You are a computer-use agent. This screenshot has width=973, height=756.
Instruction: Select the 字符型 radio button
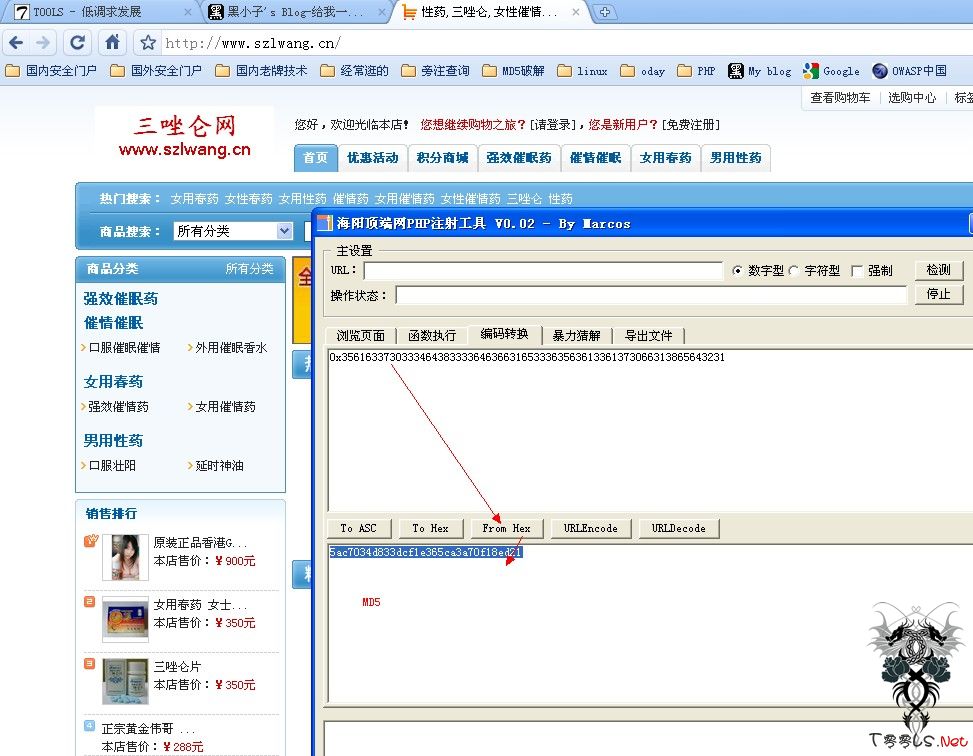pos(793,271)
